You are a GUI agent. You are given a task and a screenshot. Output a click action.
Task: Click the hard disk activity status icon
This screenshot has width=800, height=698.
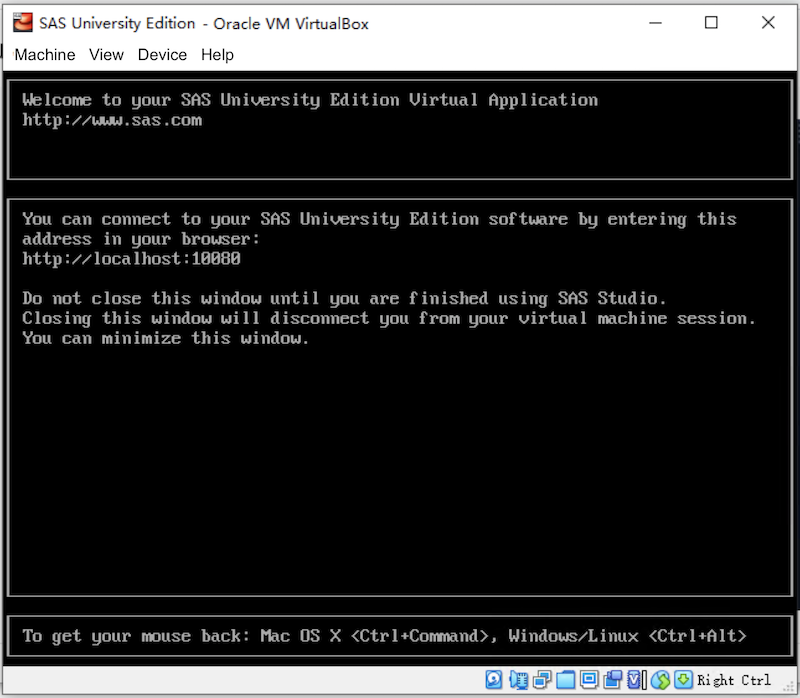(493, 680)
